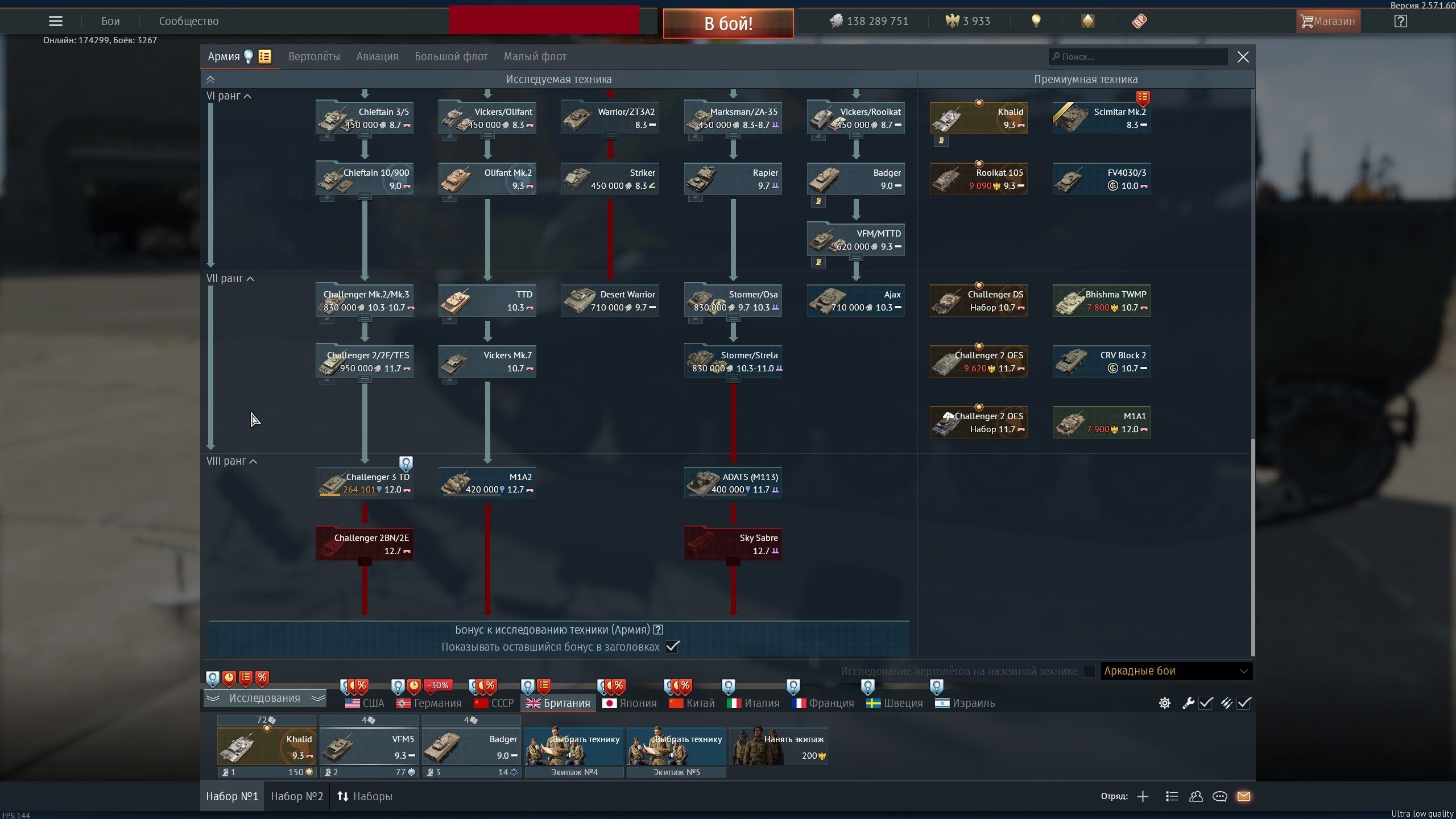This screenshot has width=1456, height=819.
Task: Open the research bonus help question mark
Action: 658,630
